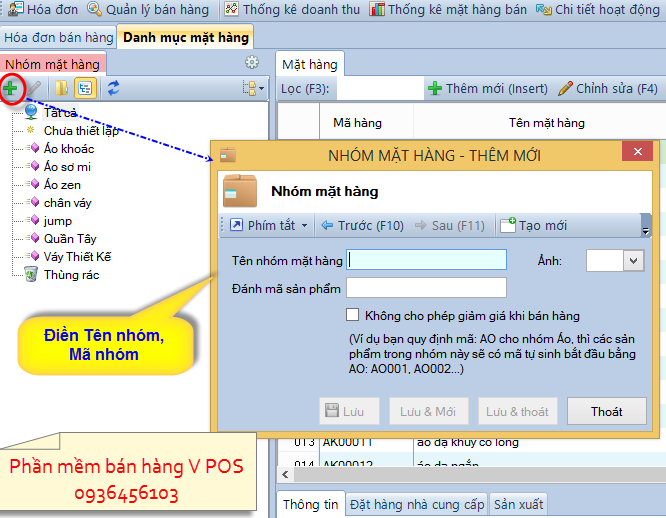
Task: Click the folder icon in group toolbar
Action: click(62, 89)
